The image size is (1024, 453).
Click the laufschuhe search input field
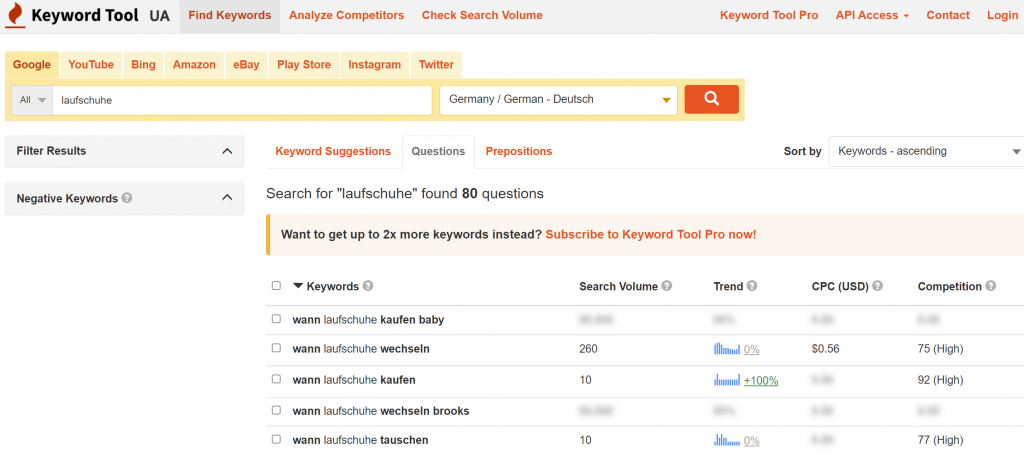[242, 100]
